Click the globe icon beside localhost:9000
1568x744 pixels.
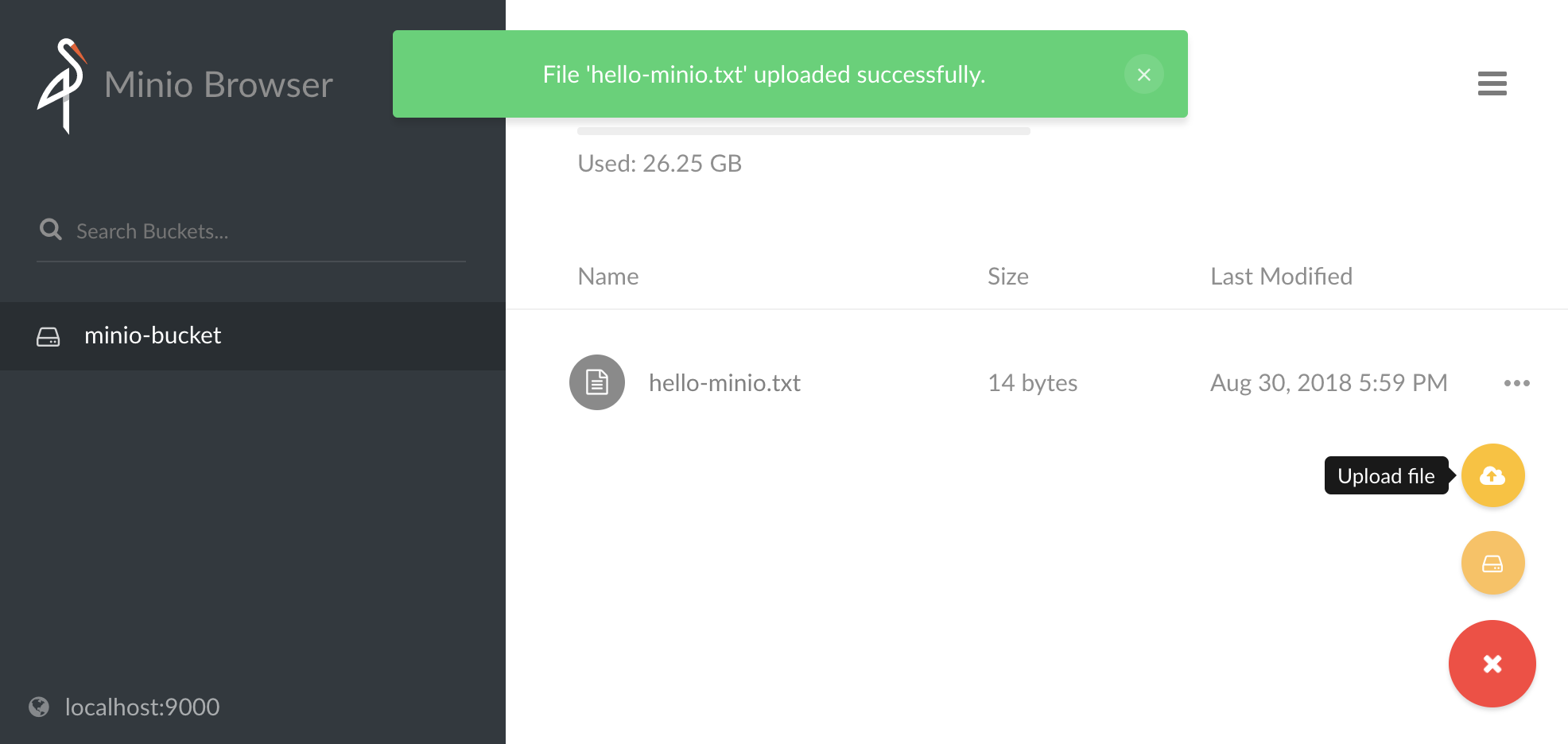click(38, 707)
